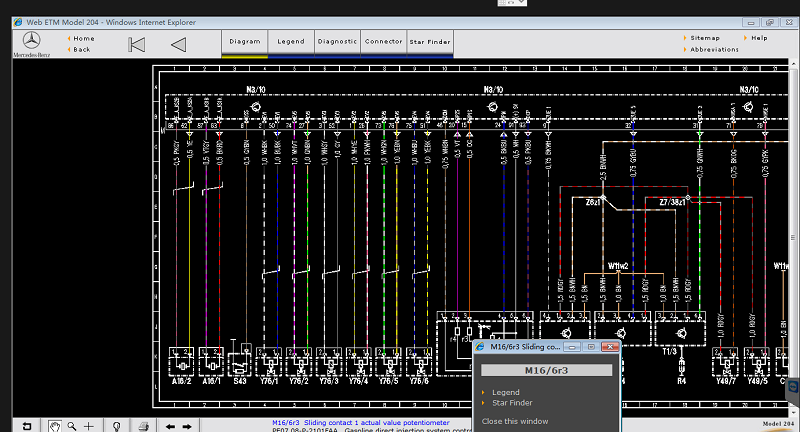Click the Internet Explorer icon in title bar
The height and width of the screenshot is (432, 800).
pos(18,22)
